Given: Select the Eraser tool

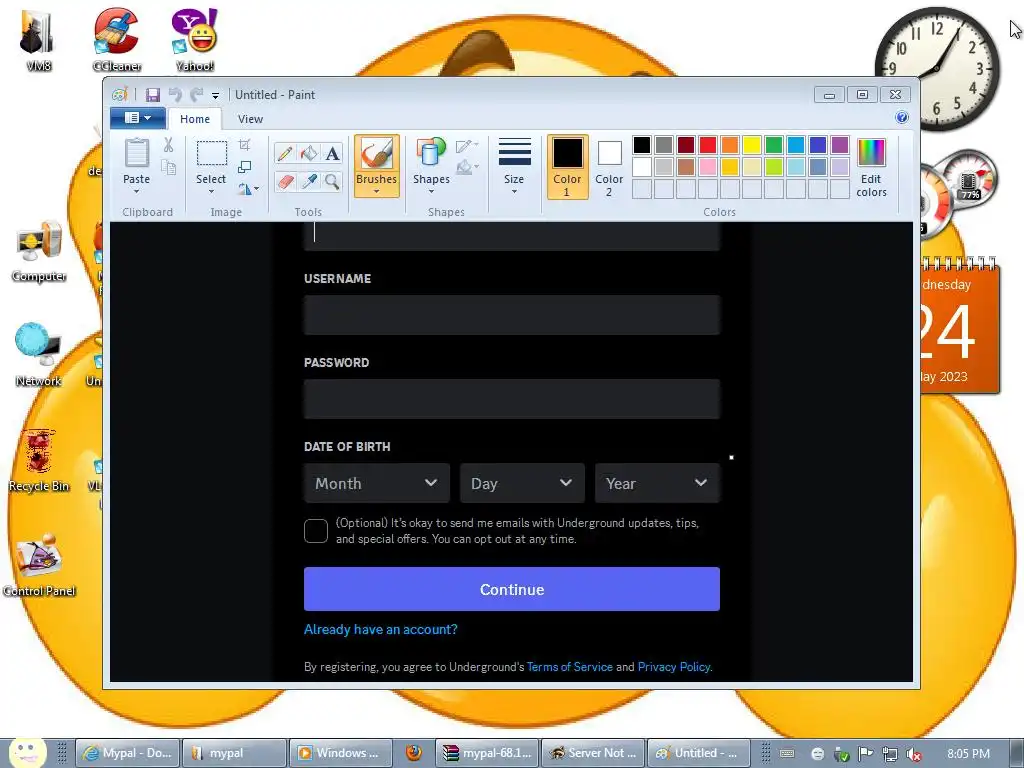Looking at the screenshot, I should coord(285,181).
